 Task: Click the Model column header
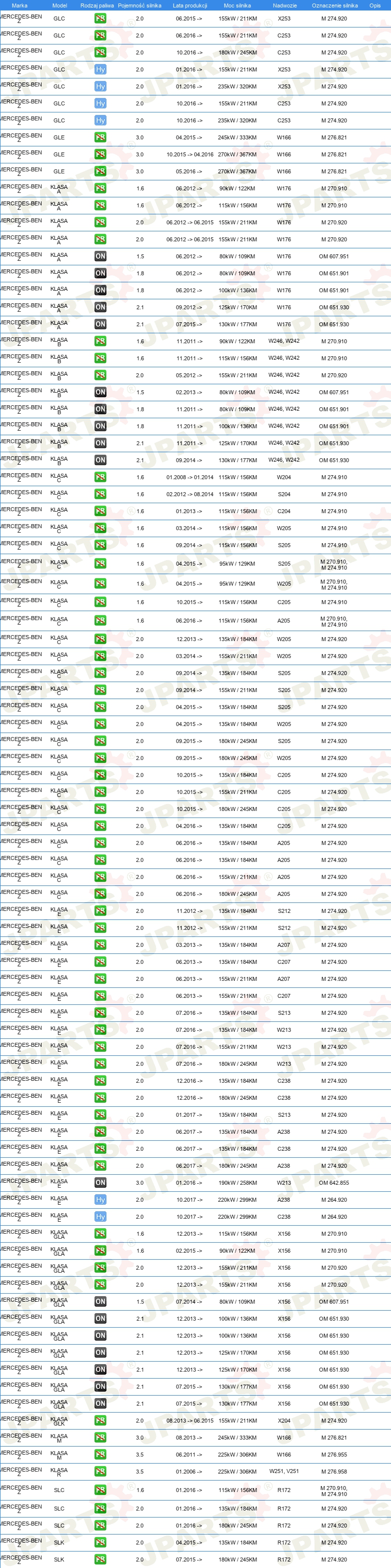(x=59, y=5)
